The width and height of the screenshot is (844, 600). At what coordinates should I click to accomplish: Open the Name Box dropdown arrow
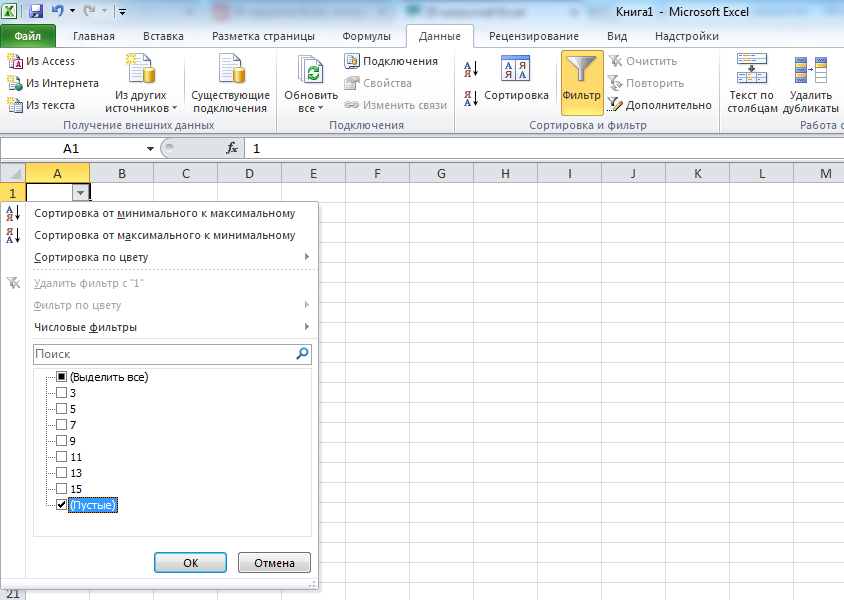point(150,149)
